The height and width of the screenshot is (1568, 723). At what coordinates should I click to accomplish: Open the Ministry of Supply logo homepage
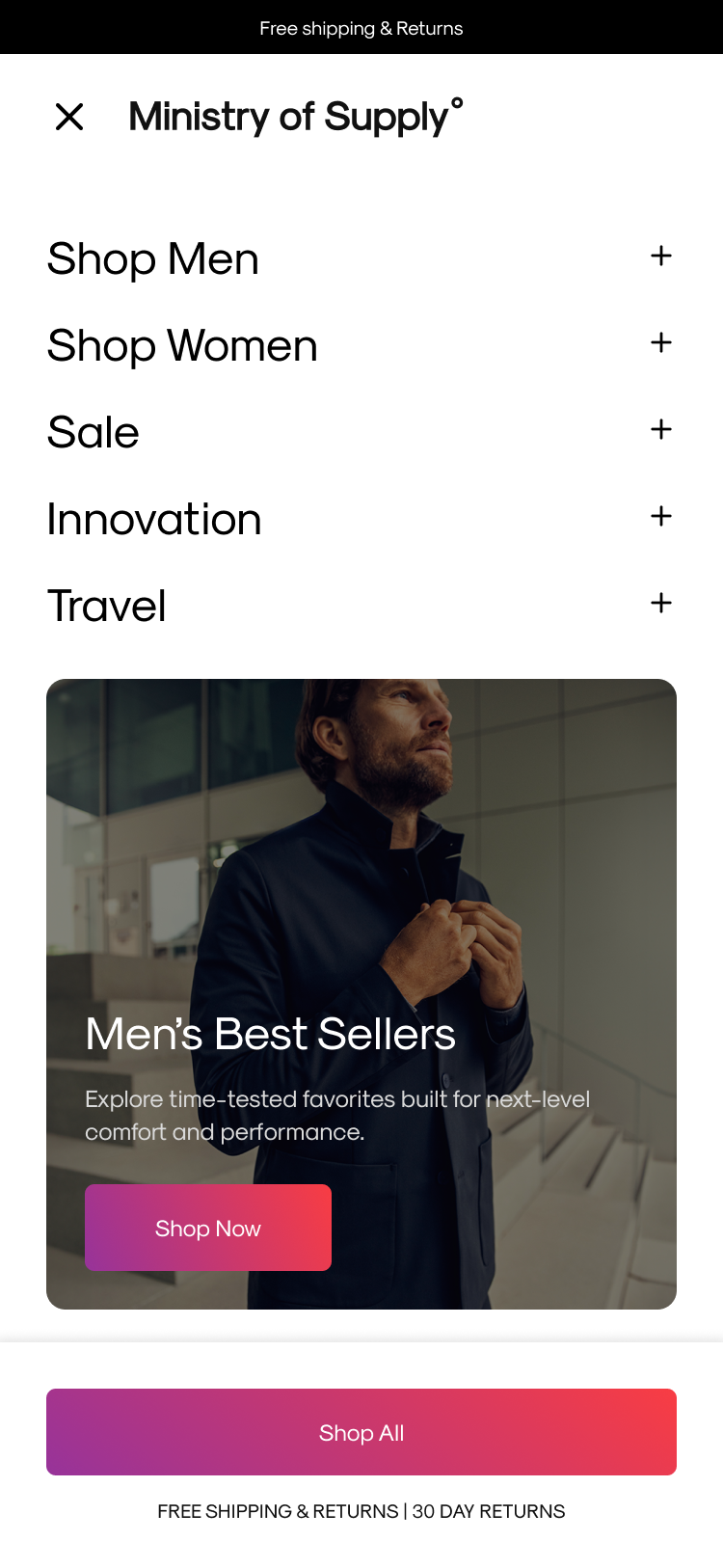[296, 117]
